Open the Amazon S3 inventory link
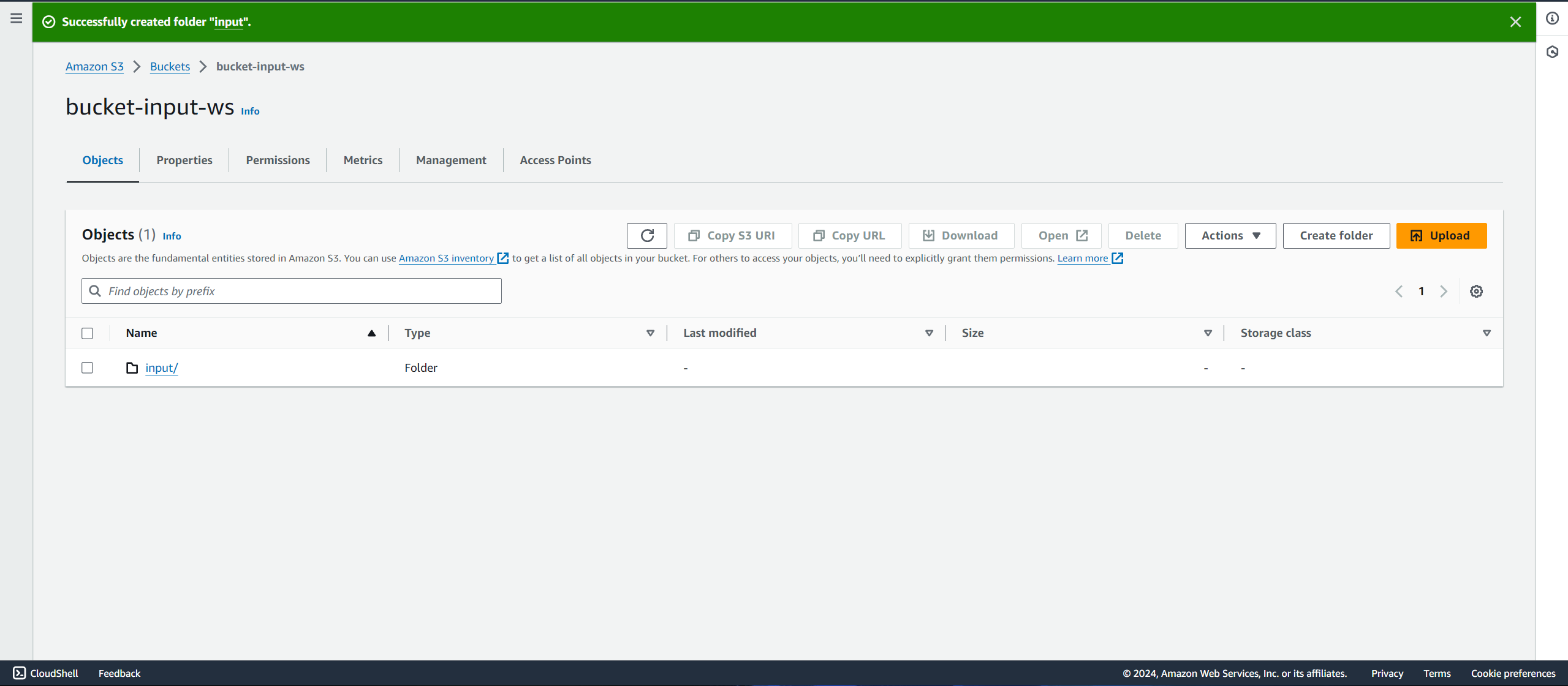This screenshot has height=686, width=1568. 453,258
